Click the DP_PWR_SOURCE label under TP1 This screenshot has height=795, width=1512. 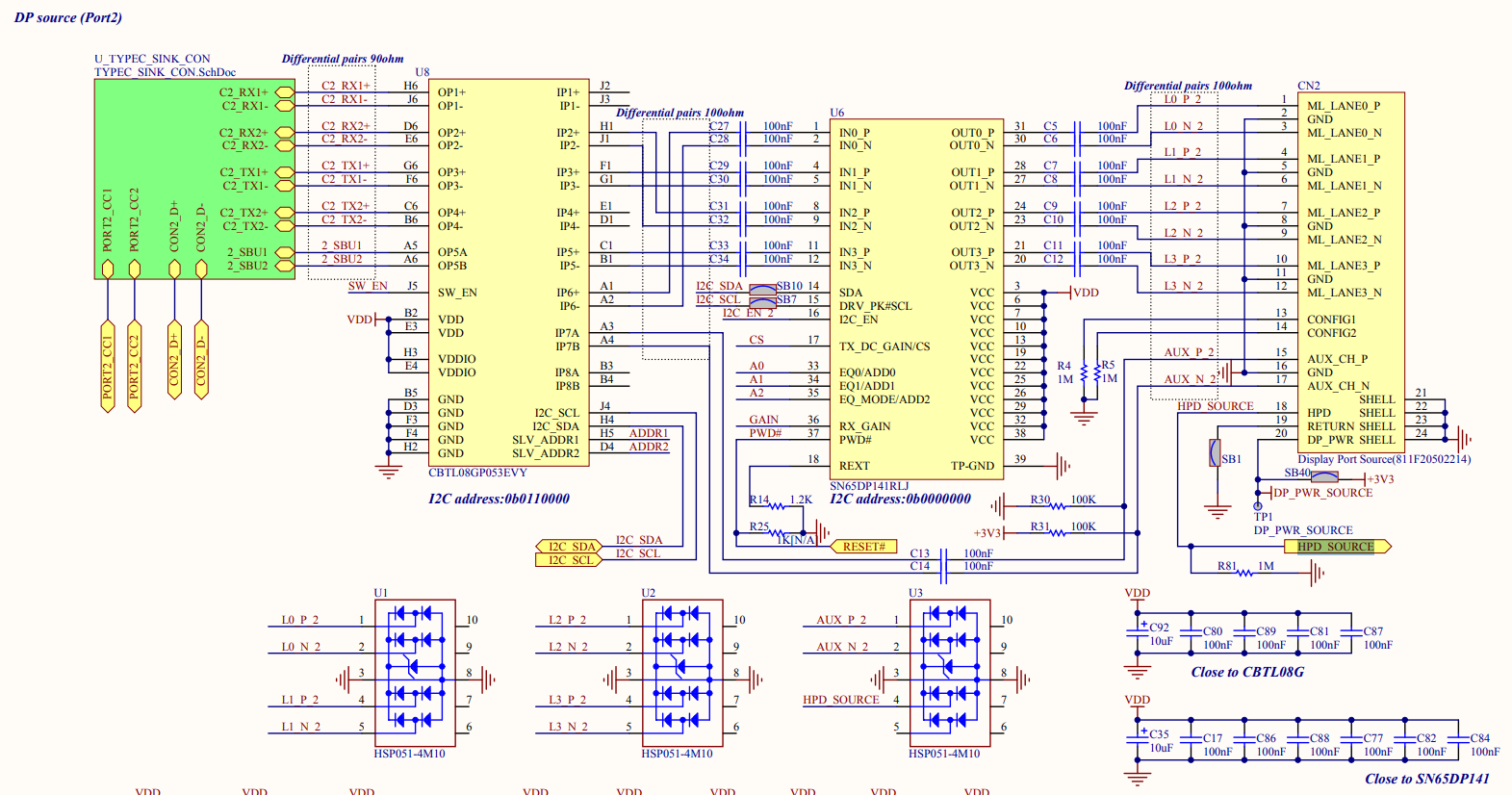click(x=1302, y=530)
